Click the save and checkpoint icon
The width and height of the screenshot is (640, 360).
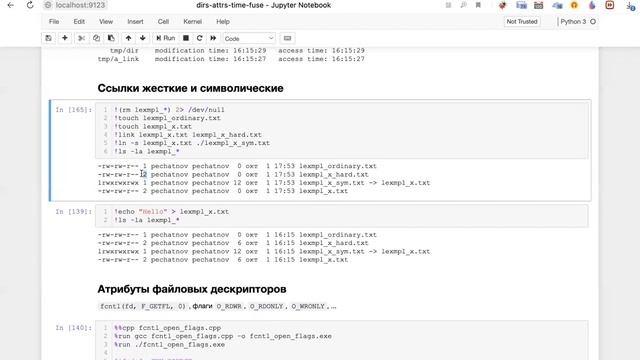pos(49,38)
